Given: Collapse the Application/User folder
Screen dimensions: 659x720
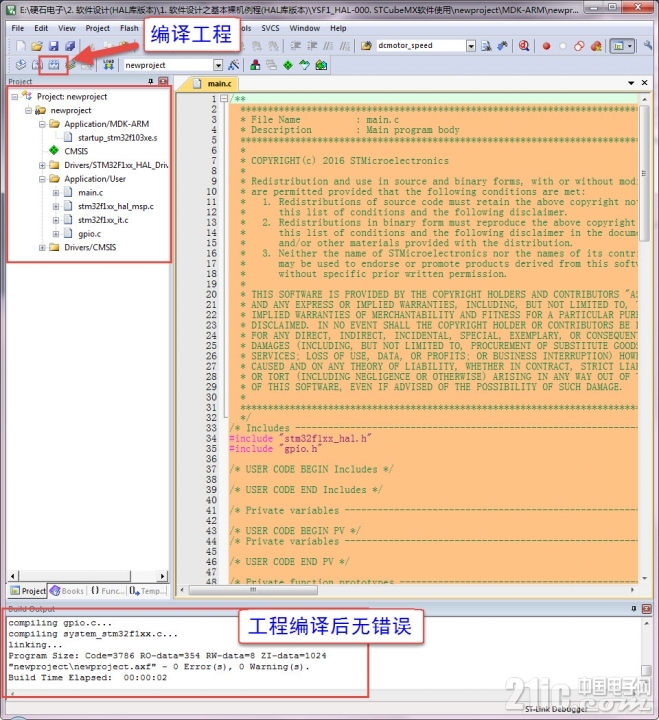Looking at the screenshot, I should click(42, 179).
